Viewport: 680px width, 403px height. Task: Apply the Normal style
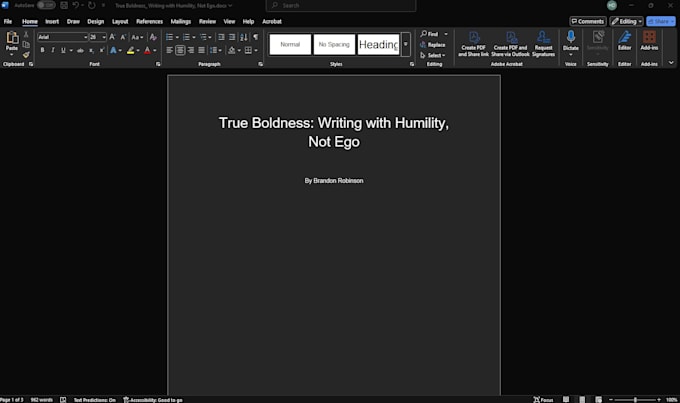(290, 44)
